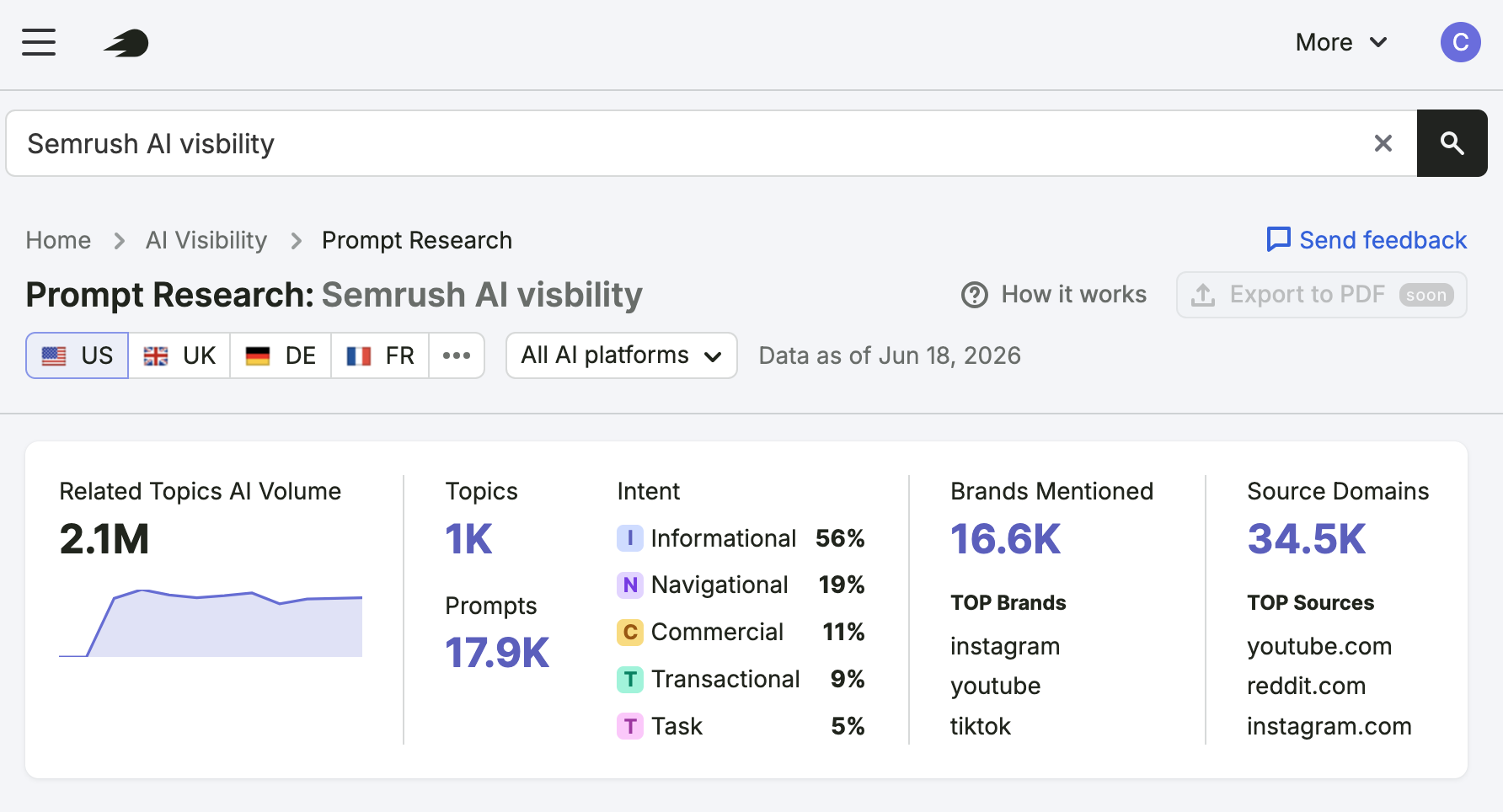Click the How it works question mark icon
The height and width of the screenshot is (812, 1503).
pos(975,295)
